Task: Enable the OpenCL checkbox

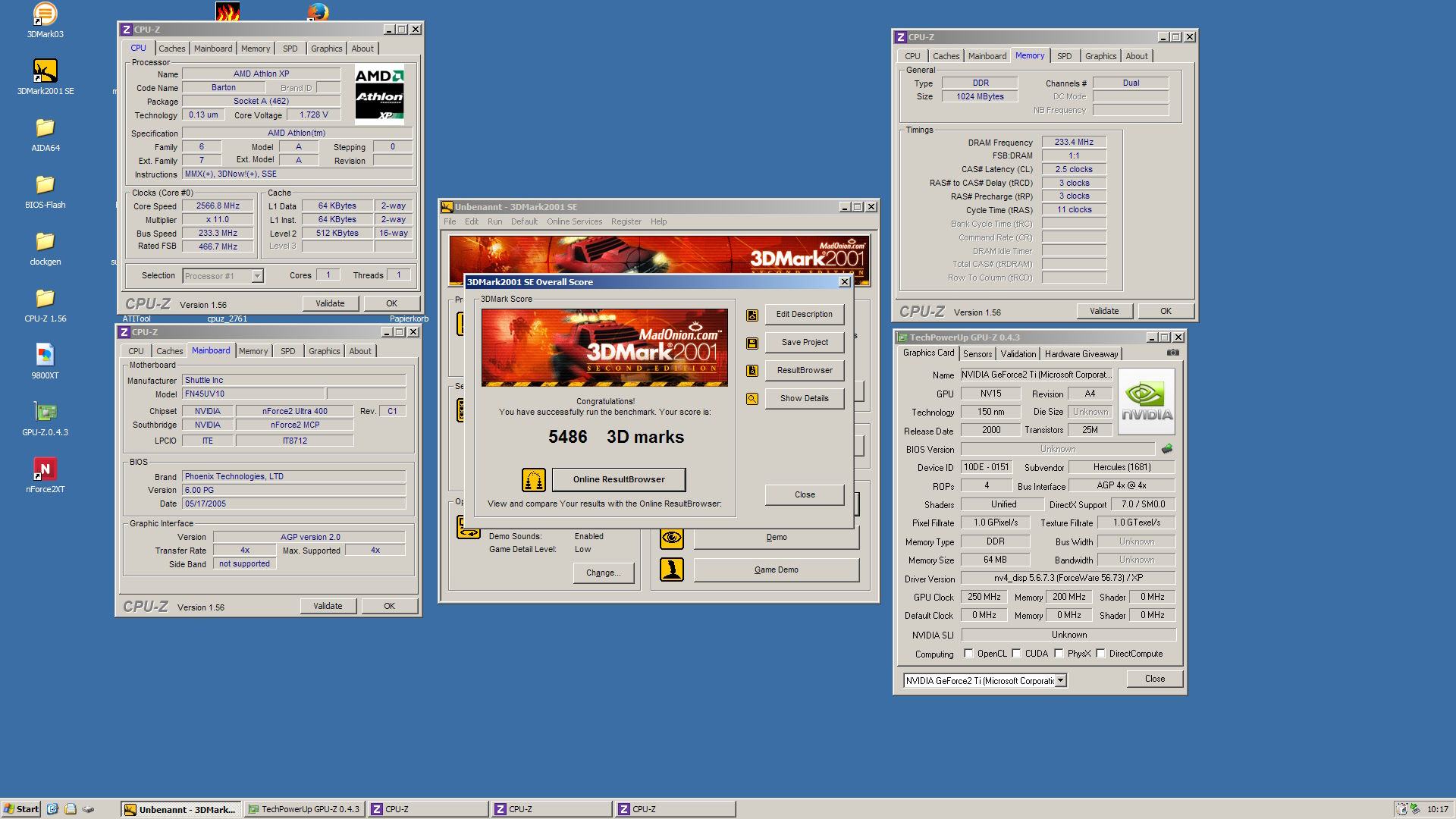Action: tap(968, 653)
